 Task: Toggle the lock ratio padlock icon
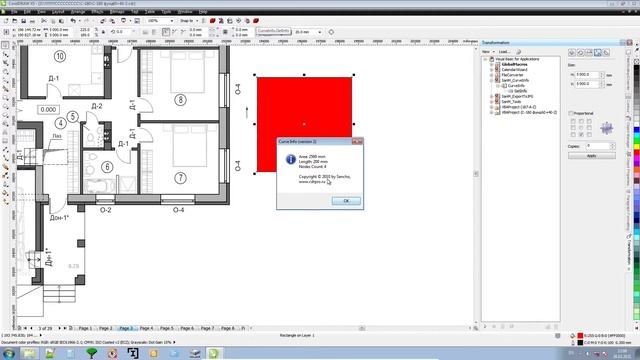(x=103, y=32)
